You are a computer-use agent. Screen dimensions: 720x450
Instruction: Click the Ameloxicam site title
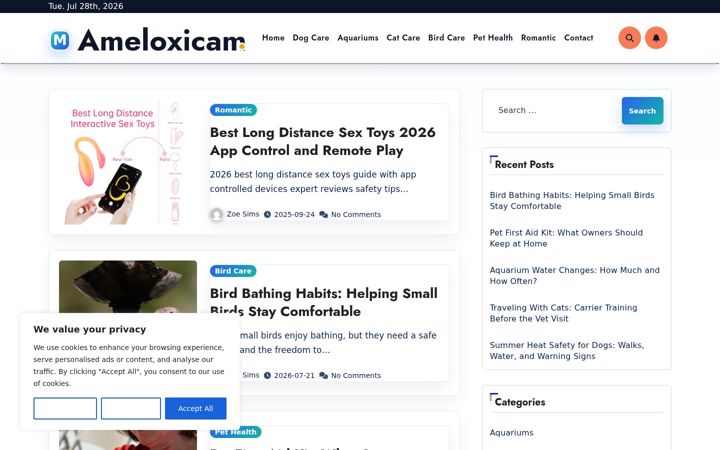click(x=161, y=40)
